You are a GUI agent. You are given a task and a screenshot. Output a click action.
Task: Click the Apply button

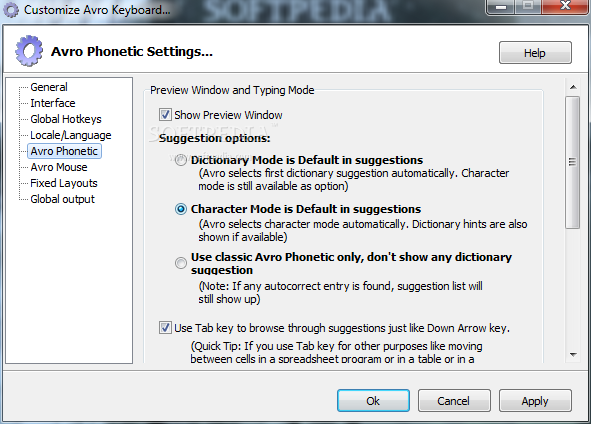pyautogui.click(x=535, y=401)
